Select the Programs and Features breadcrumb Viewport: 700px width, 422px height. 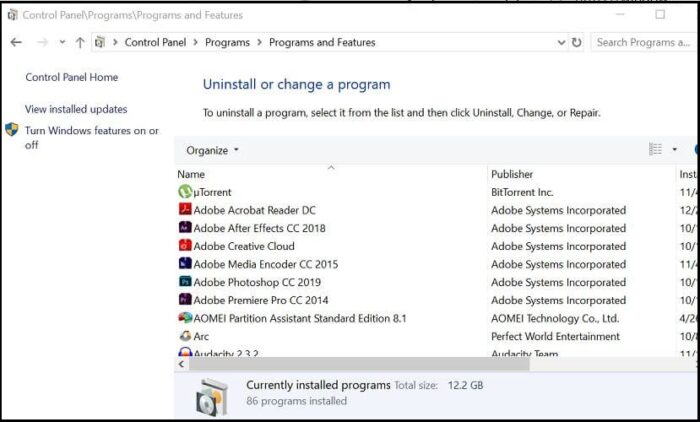[x=322, y=42]
